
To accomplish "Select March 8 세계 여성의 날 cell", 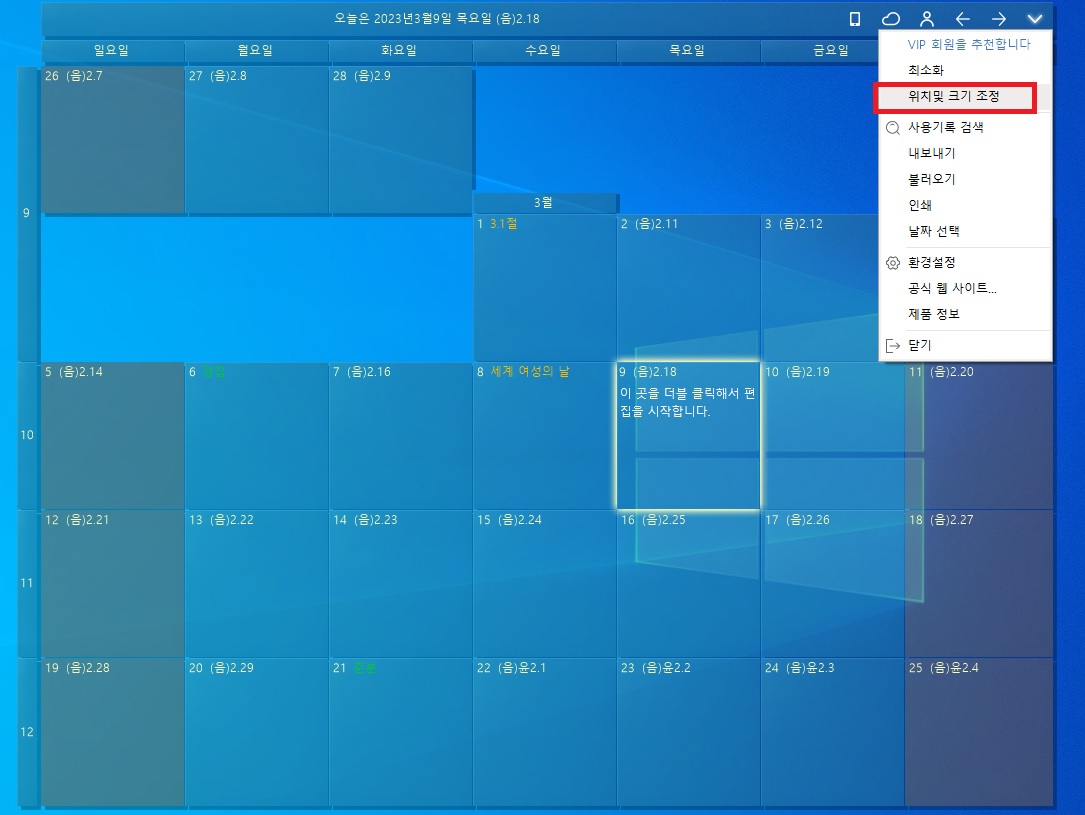I will (x=545, y=436).
